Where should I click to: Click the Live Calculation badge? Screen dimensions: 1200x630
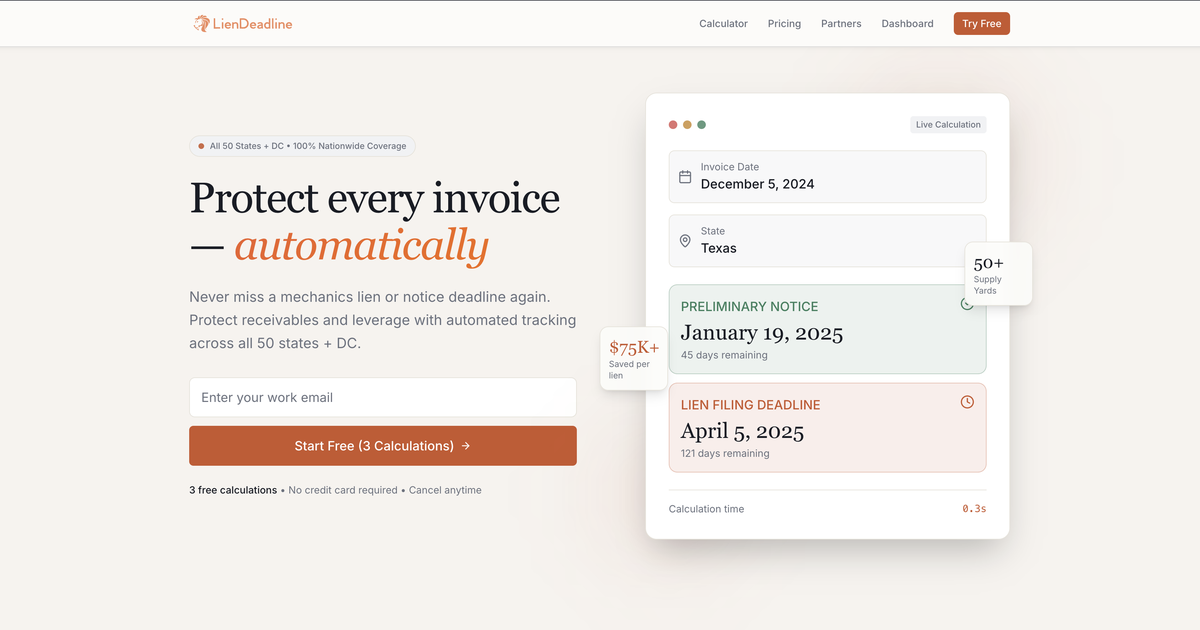pyautogui.click(x=948, y=125)
